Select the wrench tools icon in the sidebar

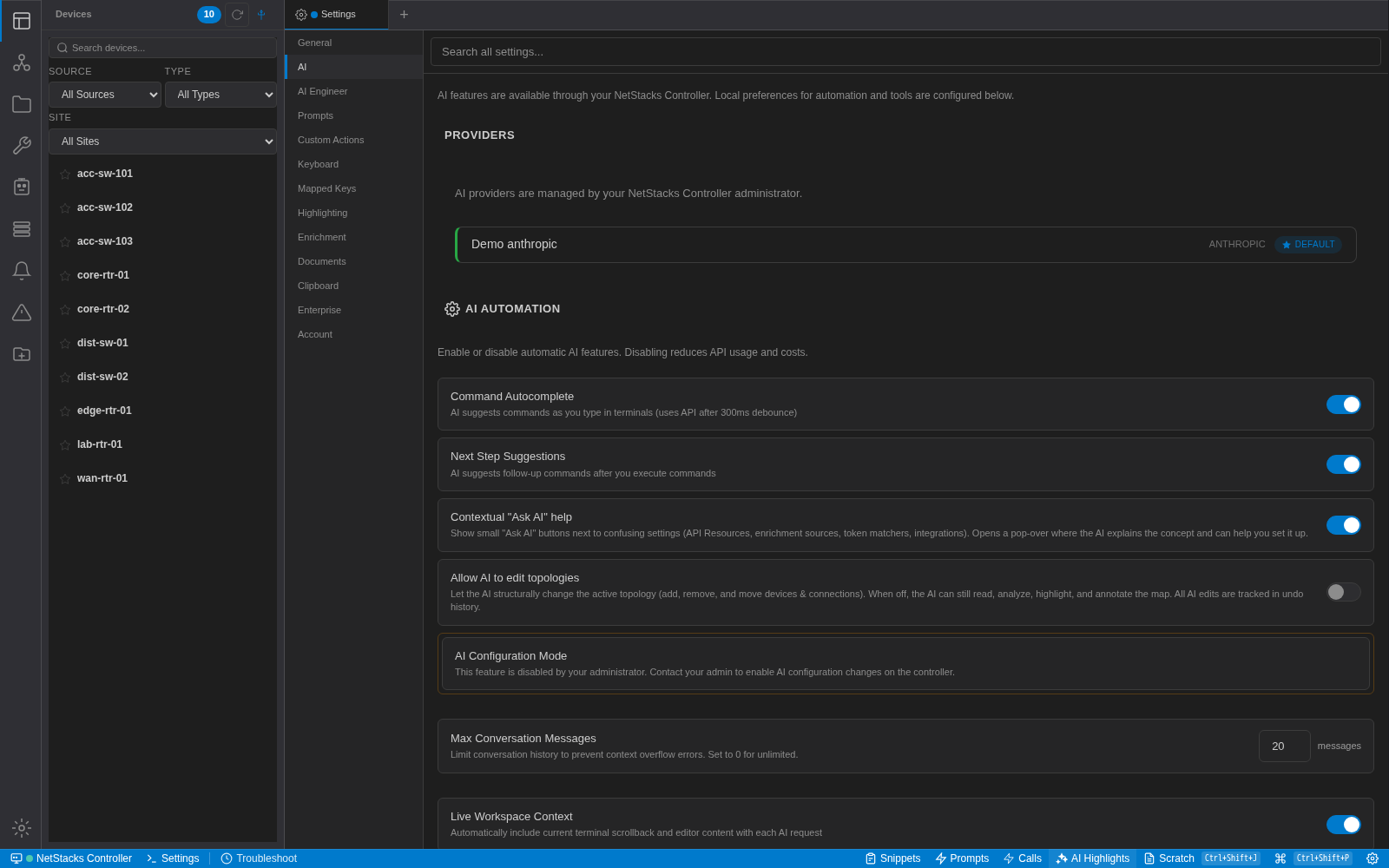(x=22, y=146)
